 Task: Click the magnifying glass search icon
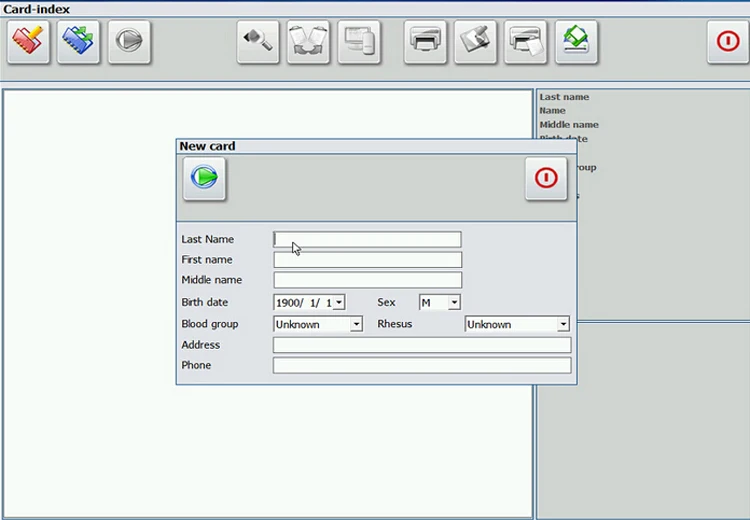[258, 42]
